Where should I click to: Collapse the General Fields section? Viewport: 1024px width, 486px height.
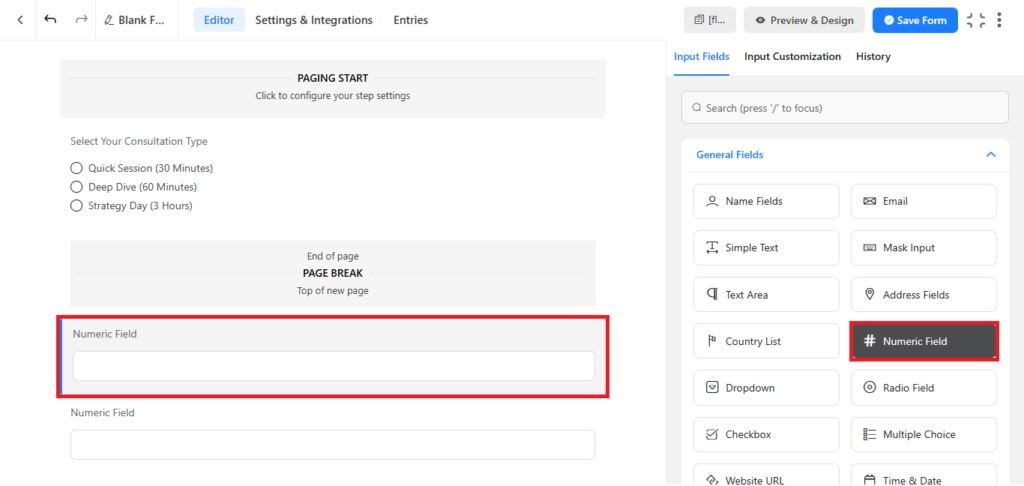990,155
